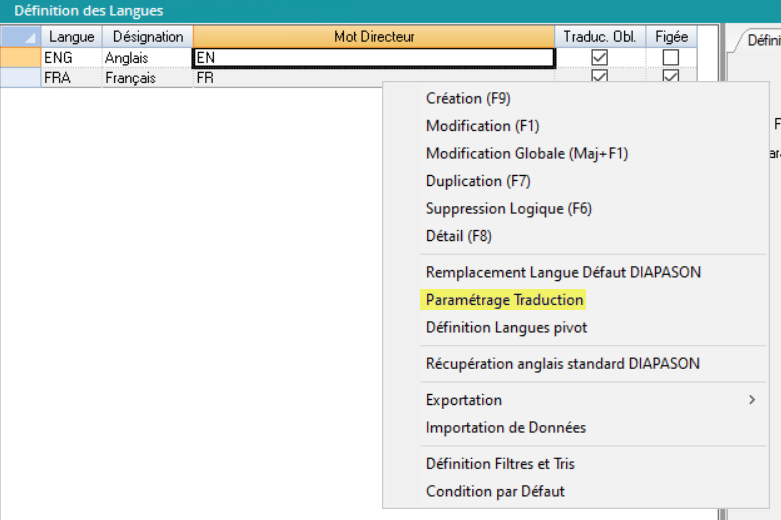Uncheck Traduc. Obl. for the ENG row

[599, 58]
